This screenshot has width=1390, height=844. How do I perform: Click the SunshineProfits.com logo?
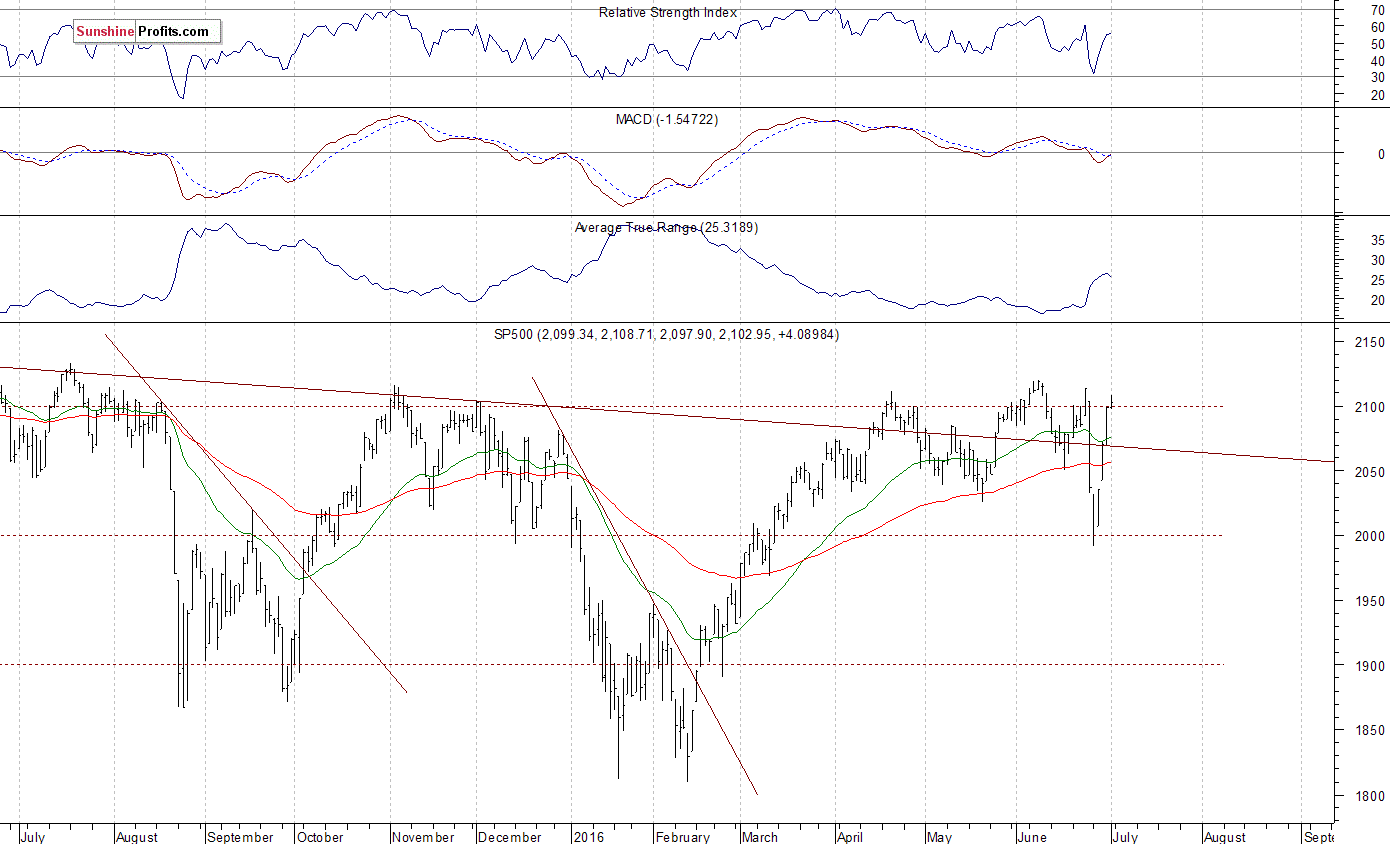click(147, 31)
